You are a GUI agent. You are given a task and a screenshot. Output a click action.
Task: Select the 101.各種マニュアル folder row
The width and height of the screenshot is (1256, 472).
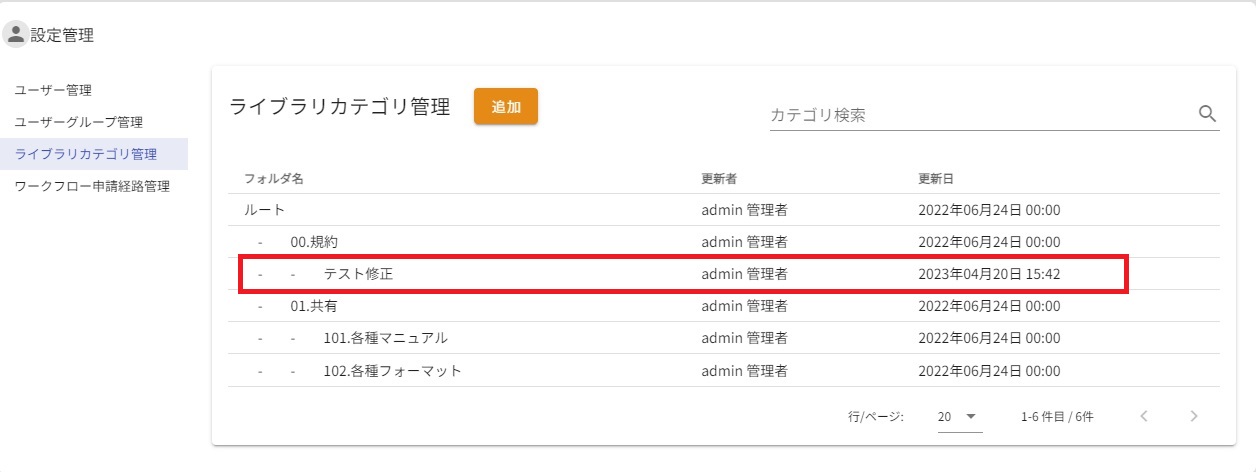pos(385,338)
